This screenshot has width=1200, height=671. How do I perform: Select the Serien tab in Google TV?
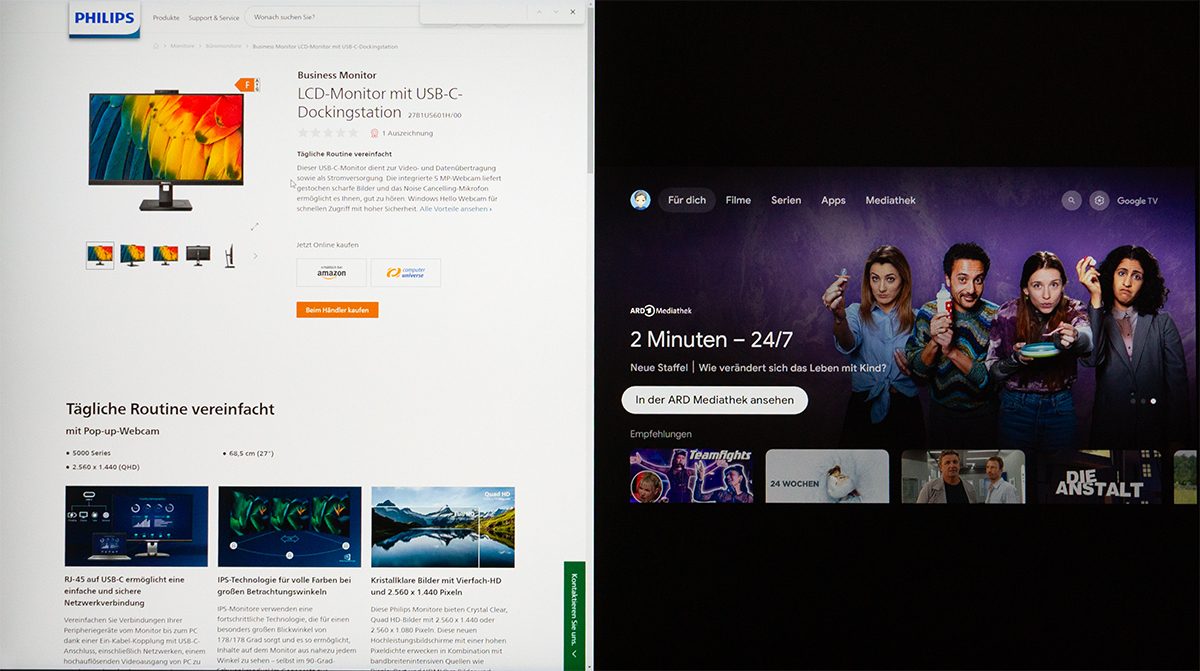click(x=786, y=200)
